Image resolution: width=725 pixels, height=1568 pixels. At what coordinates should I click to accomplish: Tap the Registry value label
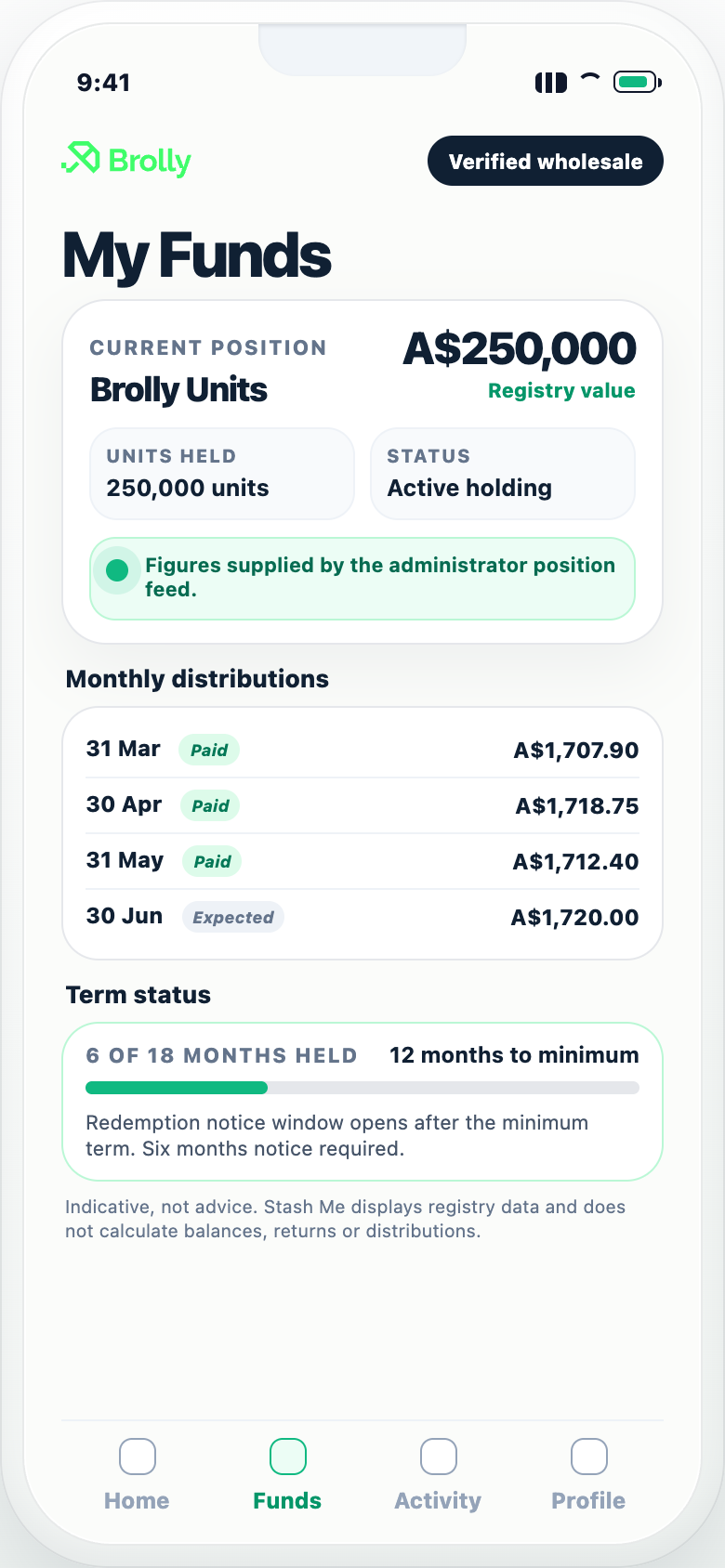pyautogui.click(x=561, y=390)
